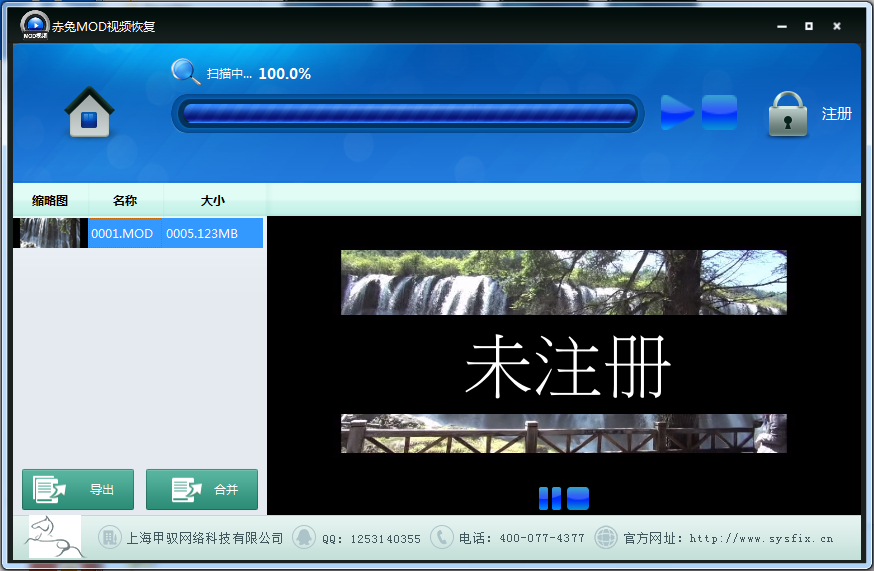This screenshot has width=874, height=571.
Task: Sort by the 缩略图 column header
Action: coord(50,200)
